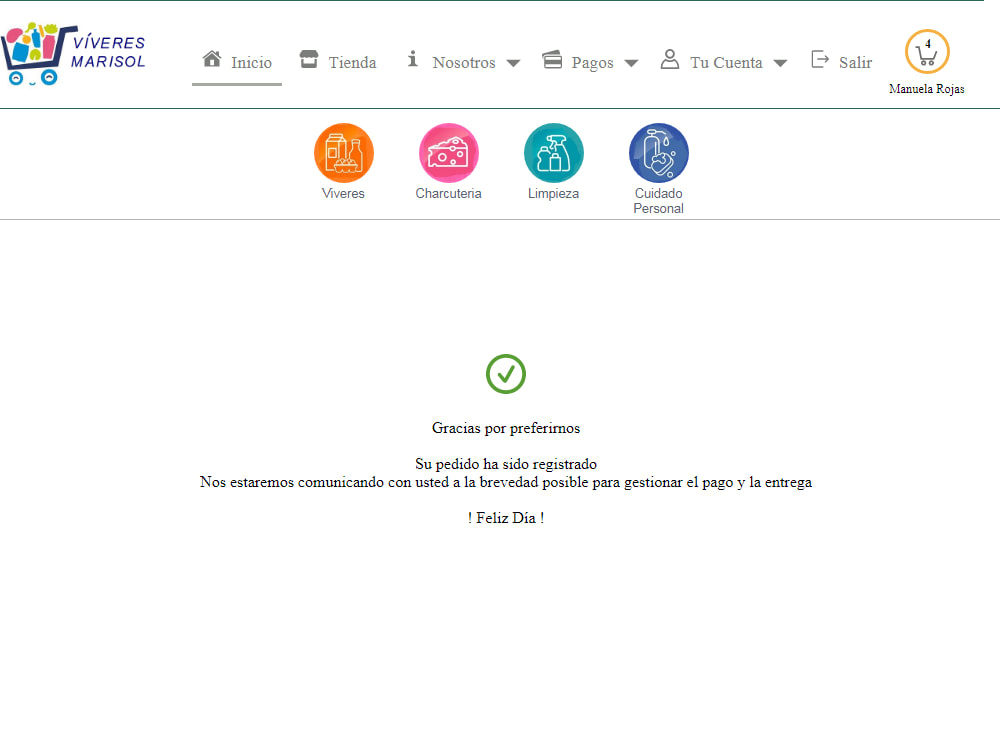Open the Inicio menu item
This screenshot has height=750, width=1000.
(251, 62)
